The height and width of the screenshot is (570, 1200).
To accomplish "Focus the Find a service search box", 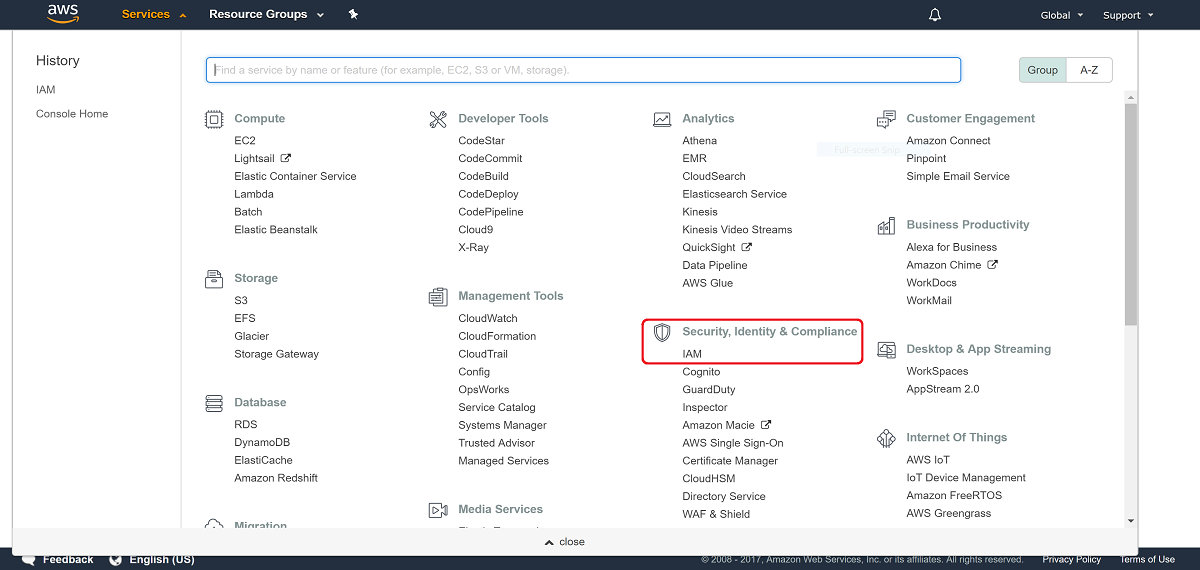I will (583, 70).
